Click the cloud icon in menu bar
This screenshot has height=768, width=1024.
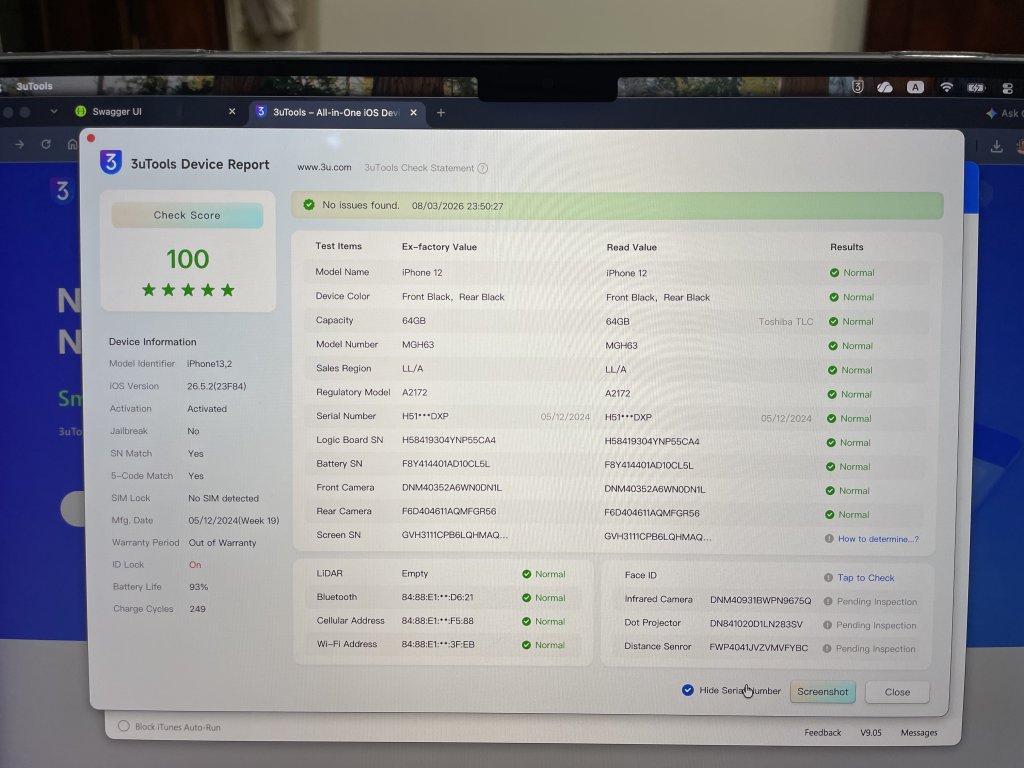(885, 87)
